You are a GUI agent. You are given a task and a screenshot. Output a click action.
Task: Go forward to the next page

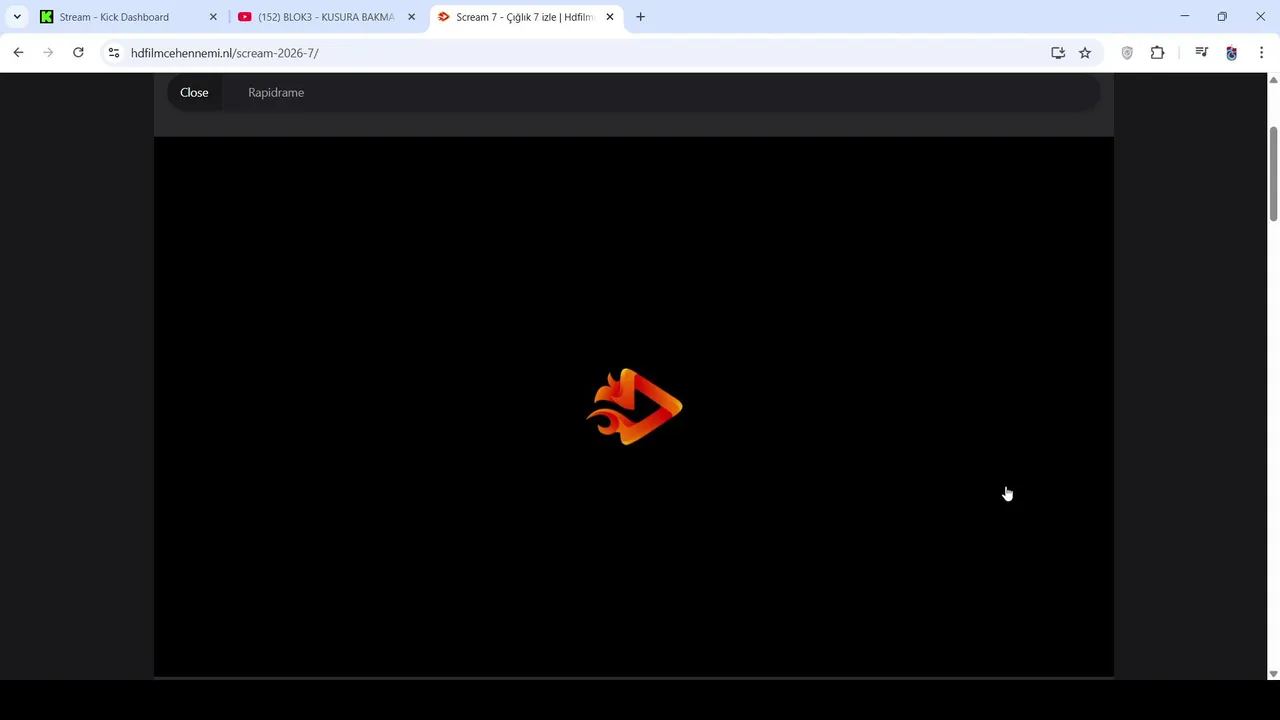(x=48, y=53)
